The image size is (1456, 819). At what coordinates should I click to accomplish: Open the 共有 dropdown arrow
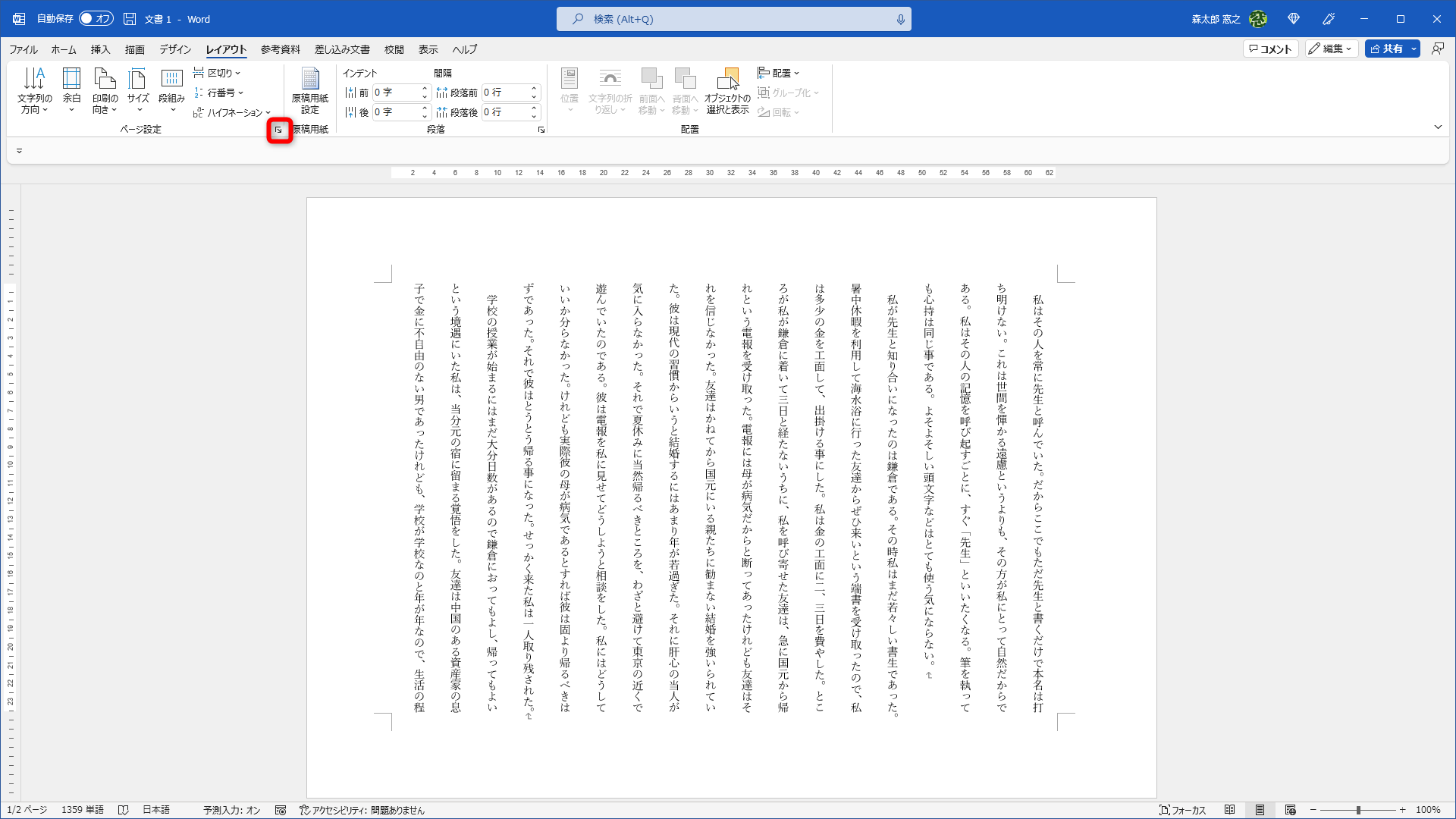point(1414,49)
